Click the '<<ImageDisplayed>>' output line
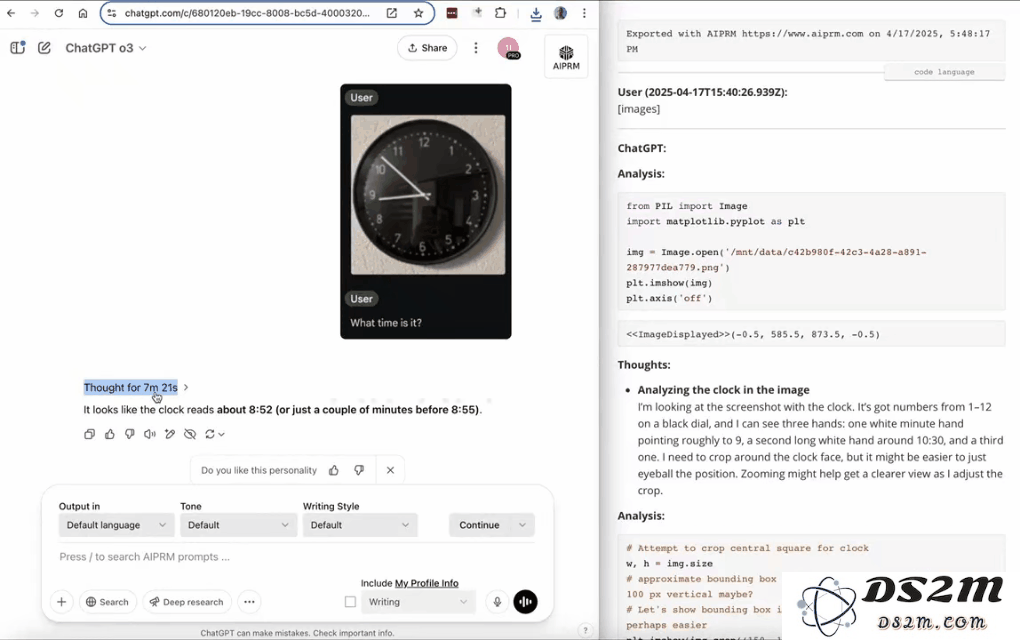 pyautogui.click(x=753, y=334)
